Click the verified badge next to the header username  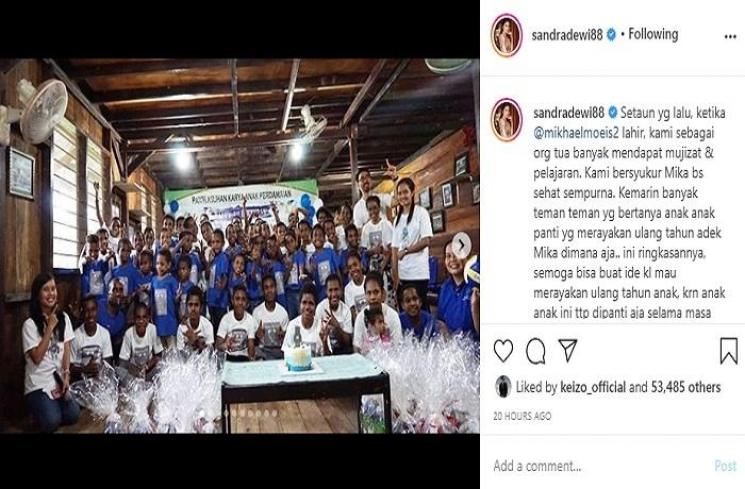pos(612,34)
